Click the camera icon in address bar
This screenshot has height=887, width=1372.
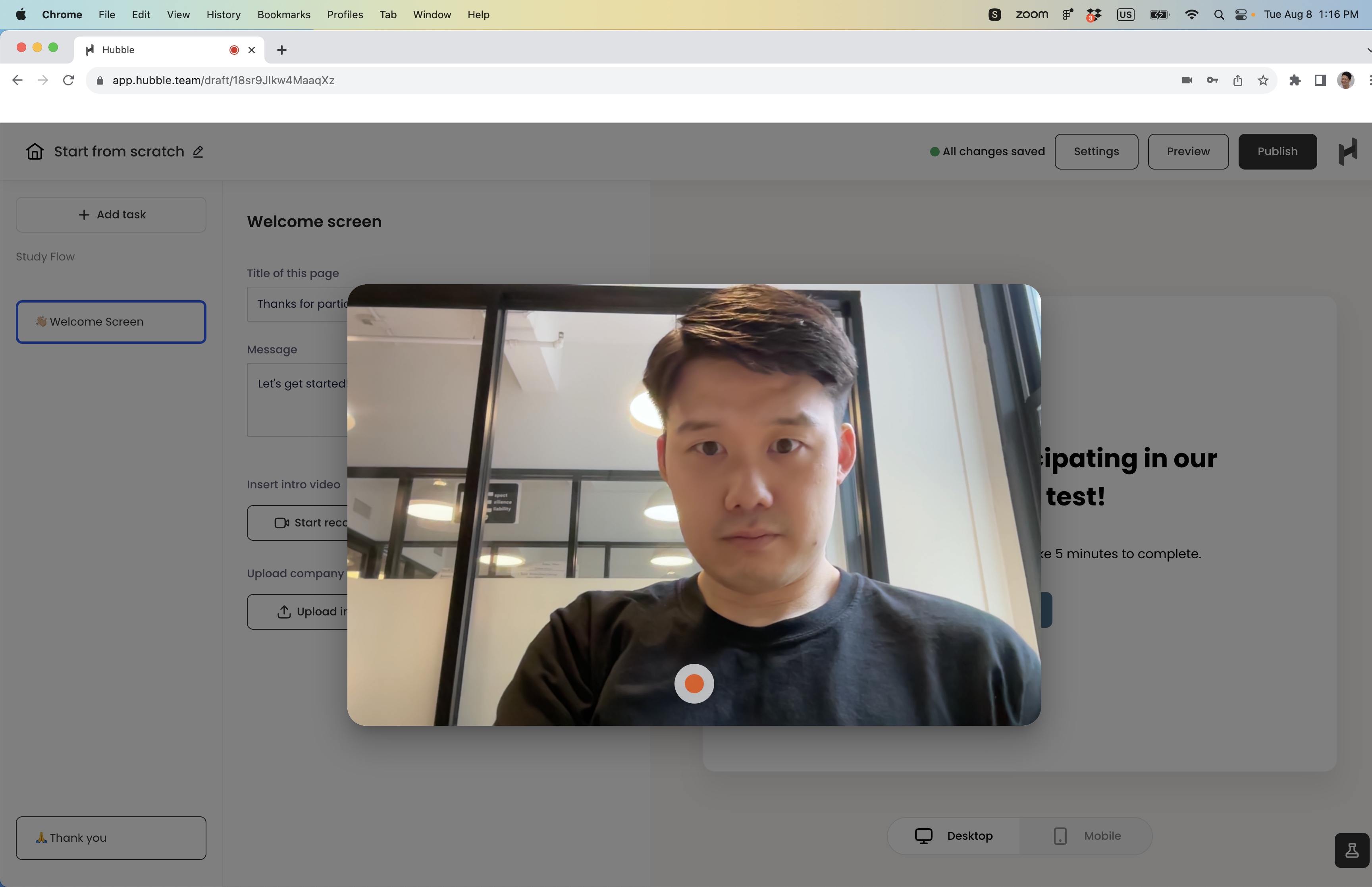(1187, 80)
